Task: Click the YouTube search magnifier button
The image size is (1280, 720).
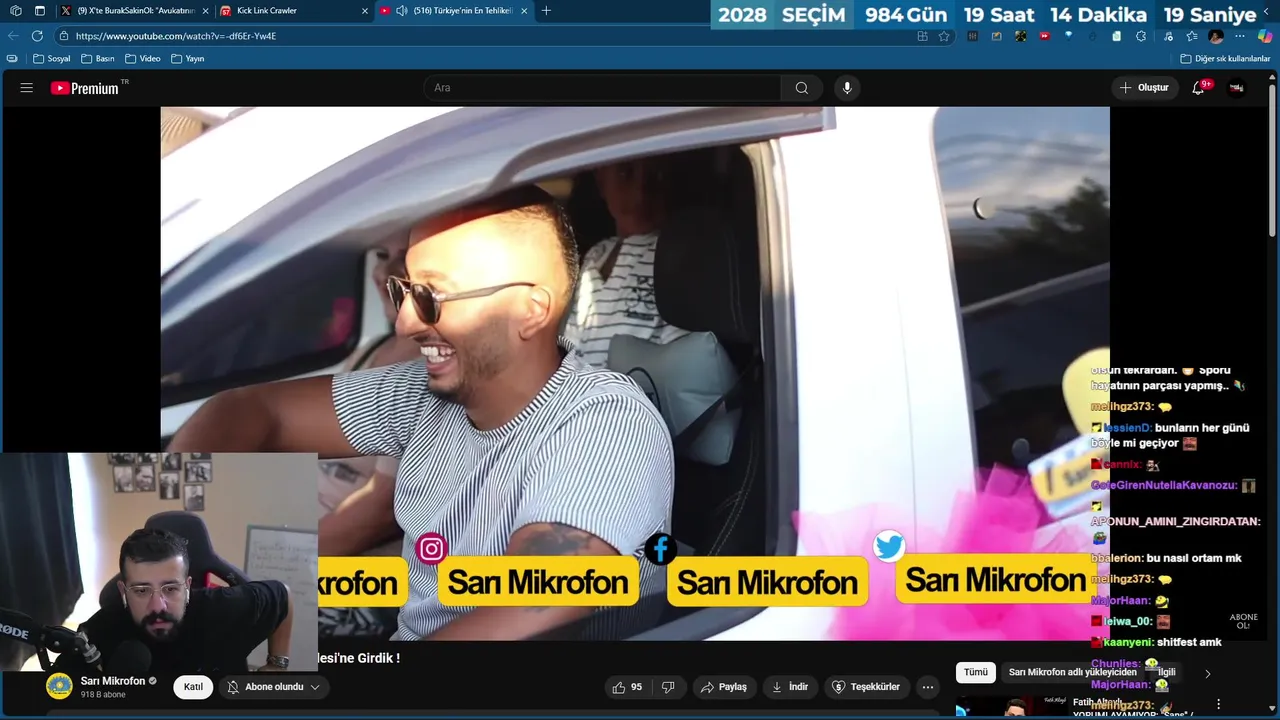Action: pos(802,88)
